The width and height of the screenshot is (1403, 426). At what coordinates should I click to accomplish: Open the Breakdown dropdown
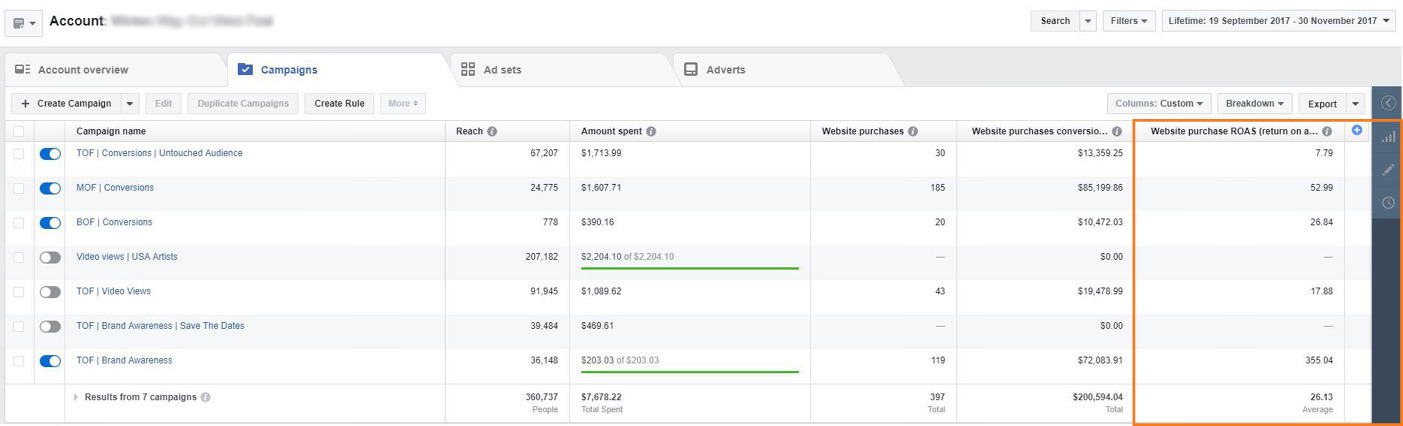point(1255,103)
